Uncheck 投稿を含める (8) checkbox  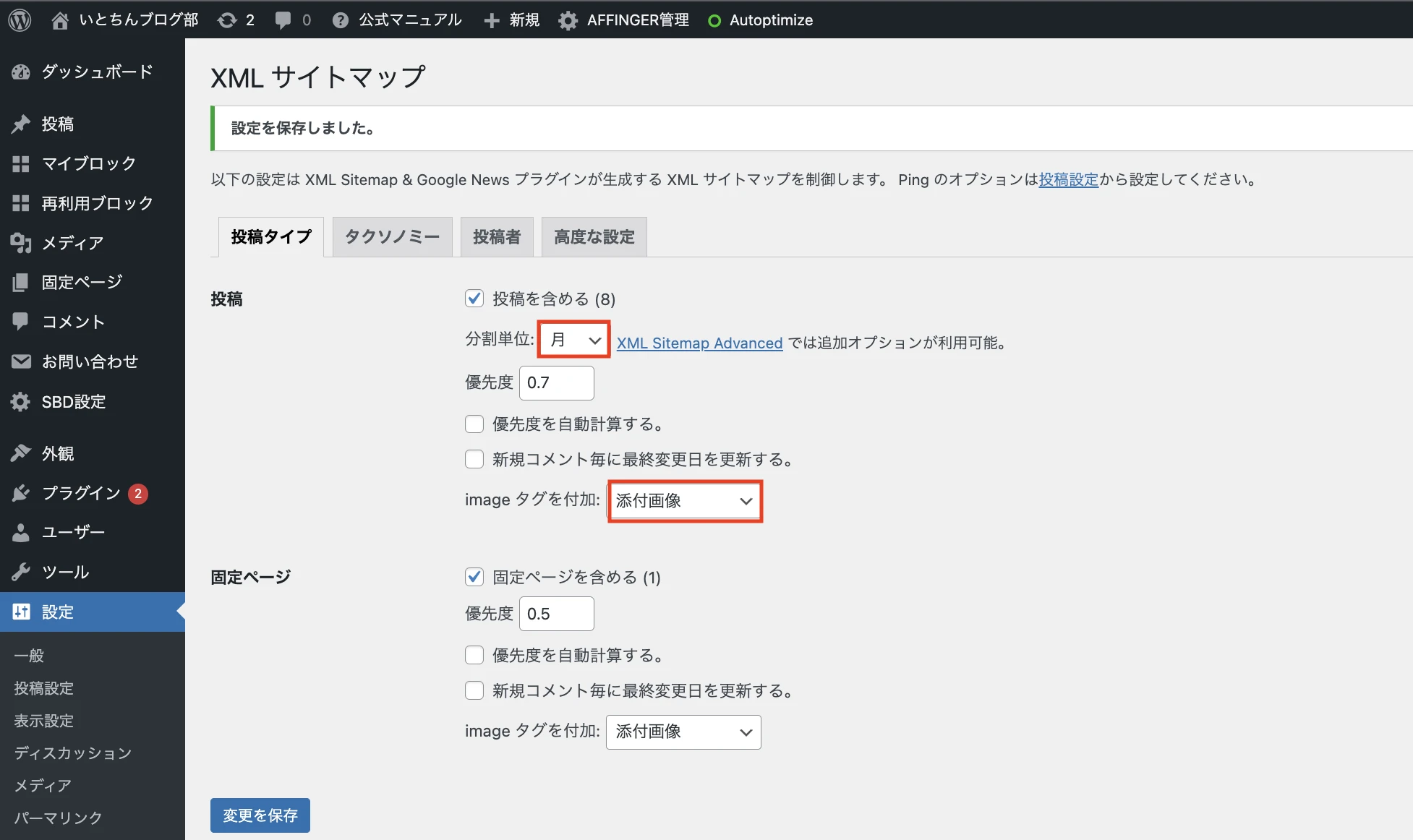pos(474,299)
